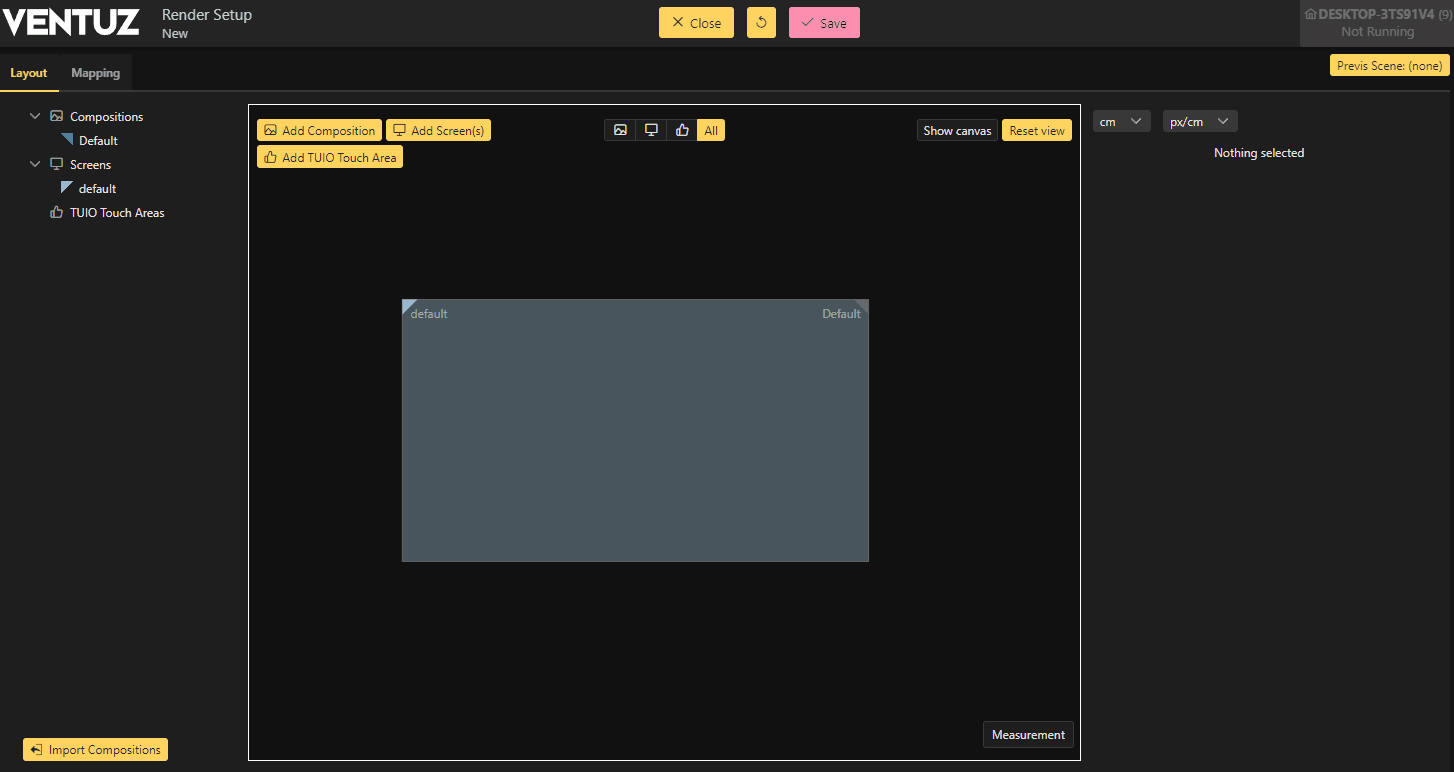
Task: Select the Default composition triangle icon in tree
Action: point(67,140)
